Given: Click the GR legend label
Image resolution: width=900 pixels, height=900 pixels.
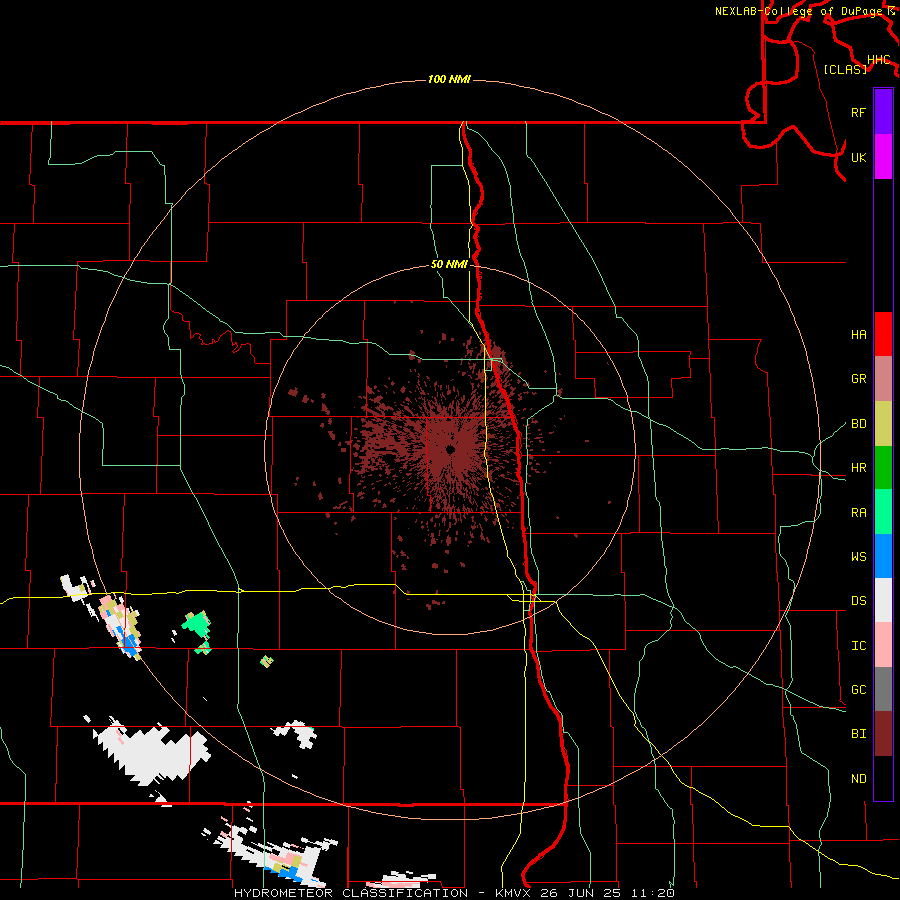Looking at the screenshot, I should (858, 379).
